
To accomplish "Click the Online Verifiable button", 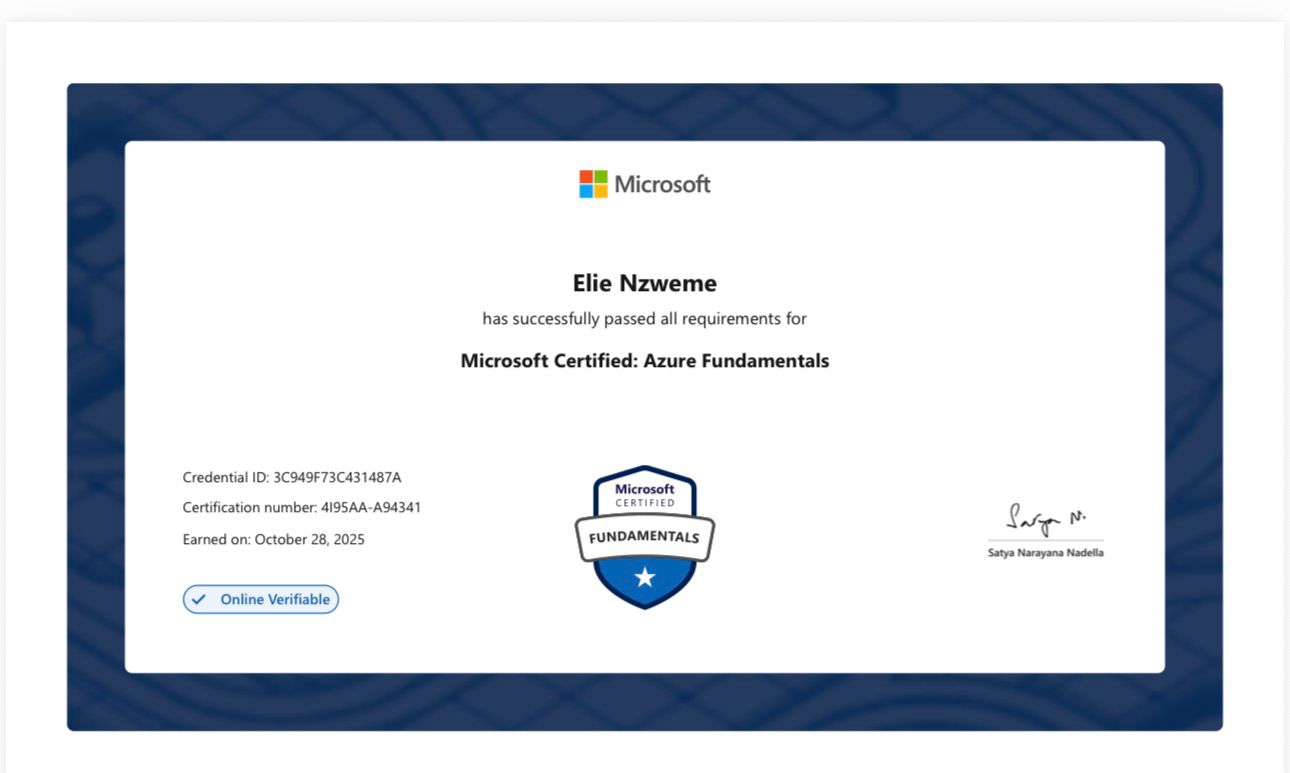I will pyautogui.click(x=261, y=599).
